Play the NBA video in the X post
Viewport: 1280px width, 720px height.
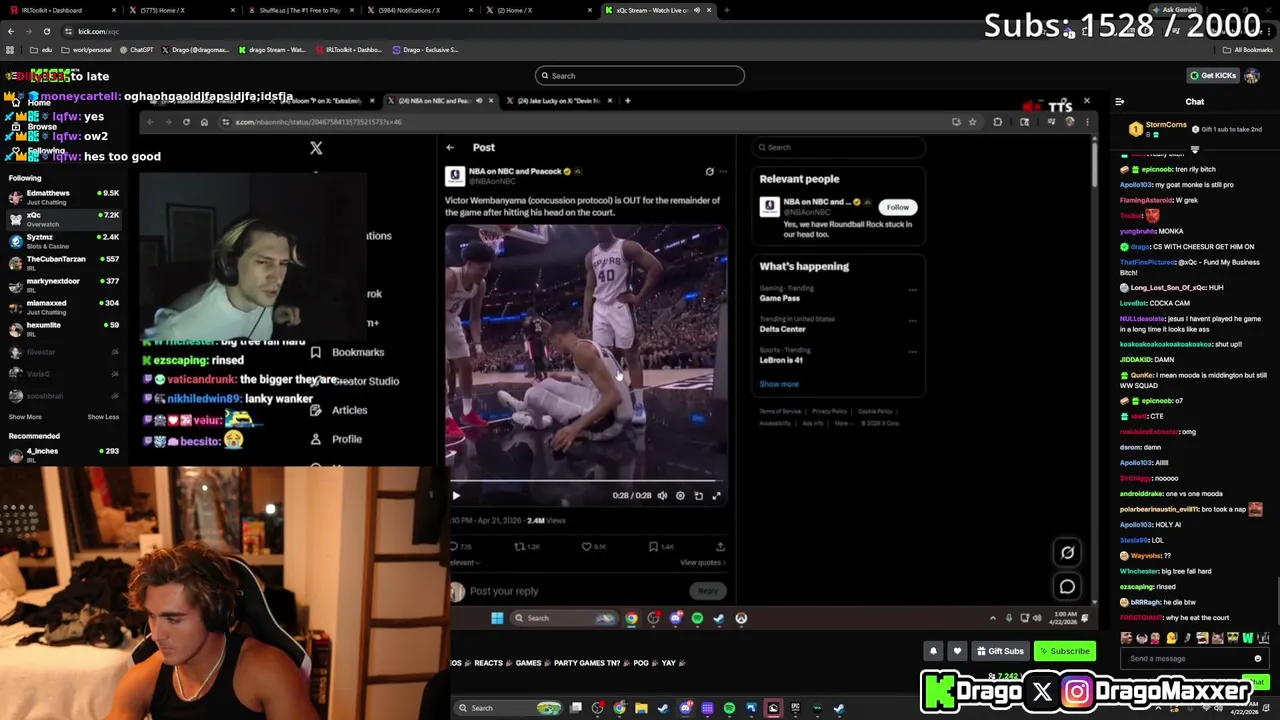[x=456, y=495]
